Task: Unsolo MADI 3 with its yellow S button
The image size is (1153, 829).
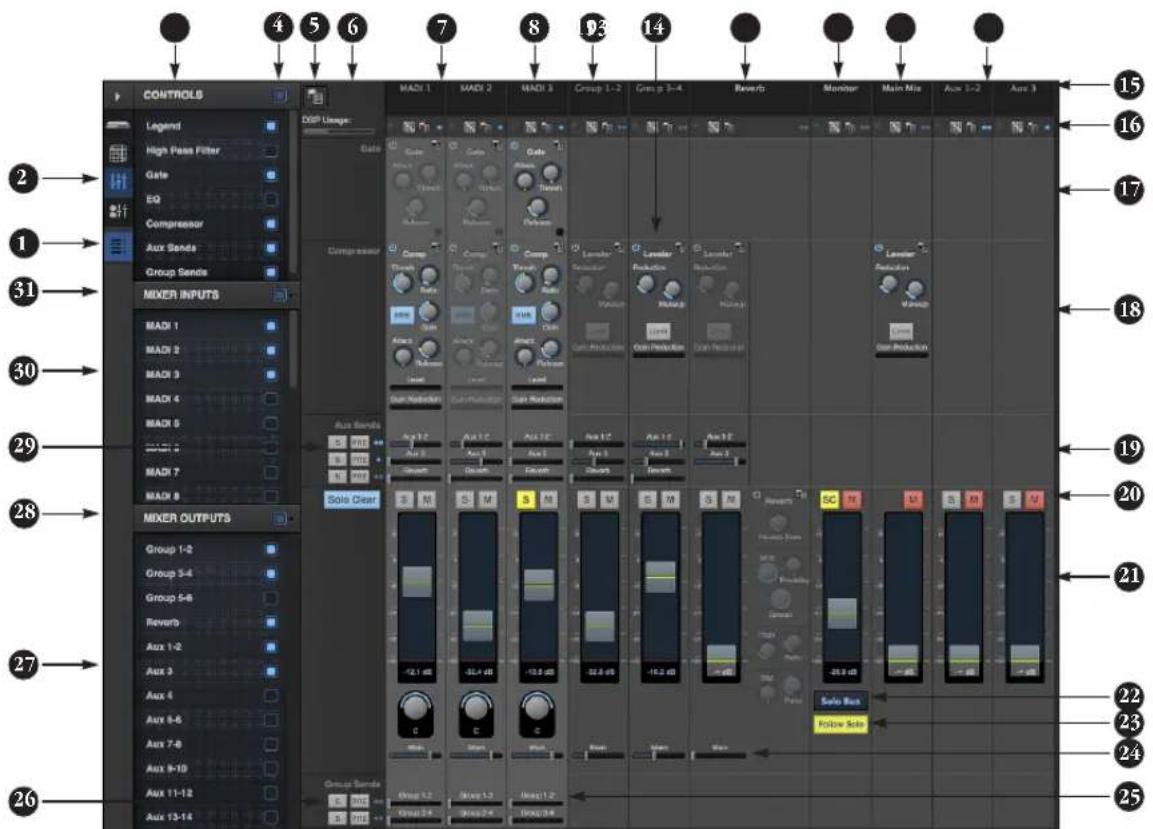Action: pyautogui.click(x=525, y=500)
